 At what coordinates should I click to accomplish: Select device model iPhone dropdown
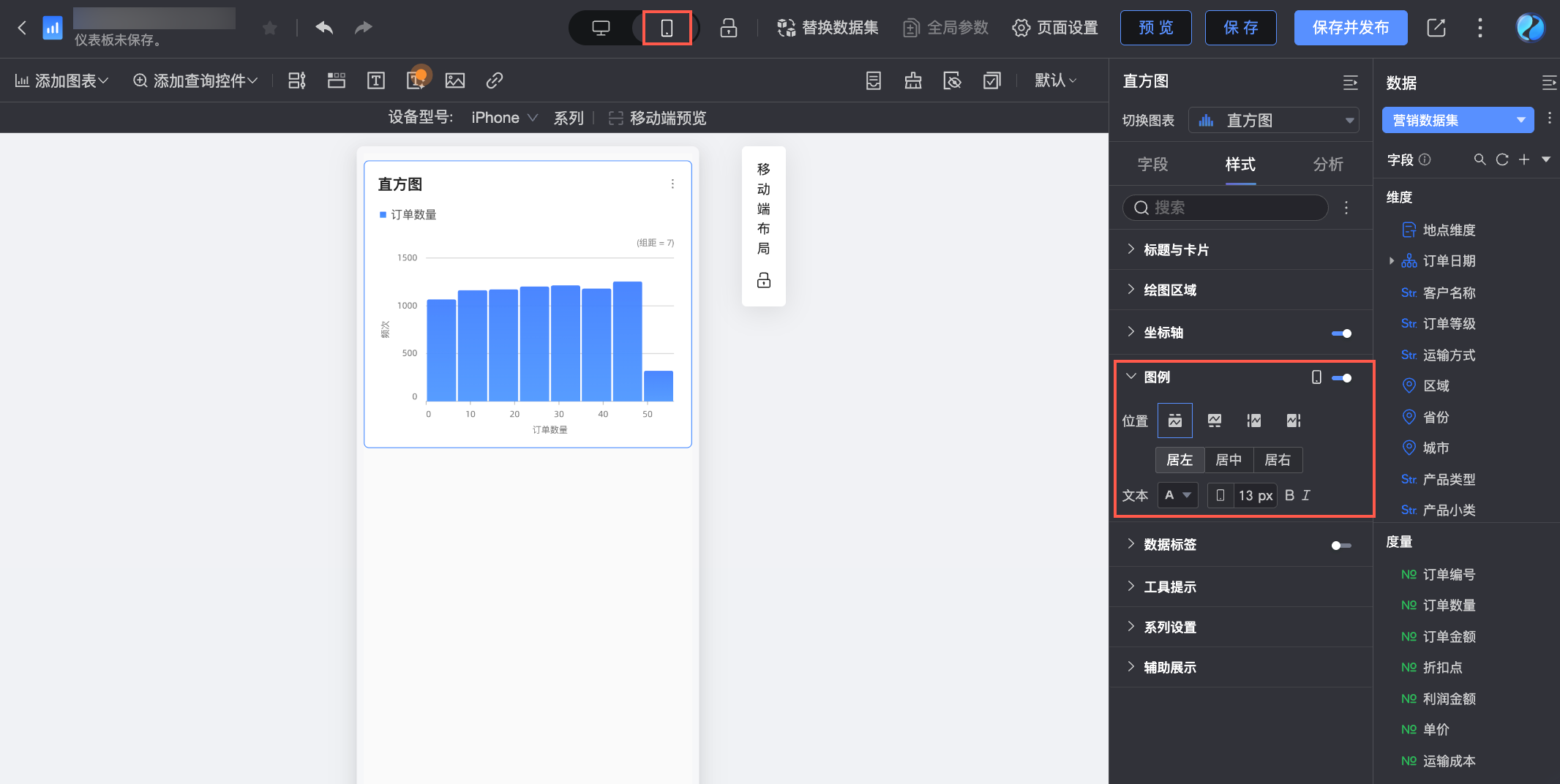pos(504,118)
